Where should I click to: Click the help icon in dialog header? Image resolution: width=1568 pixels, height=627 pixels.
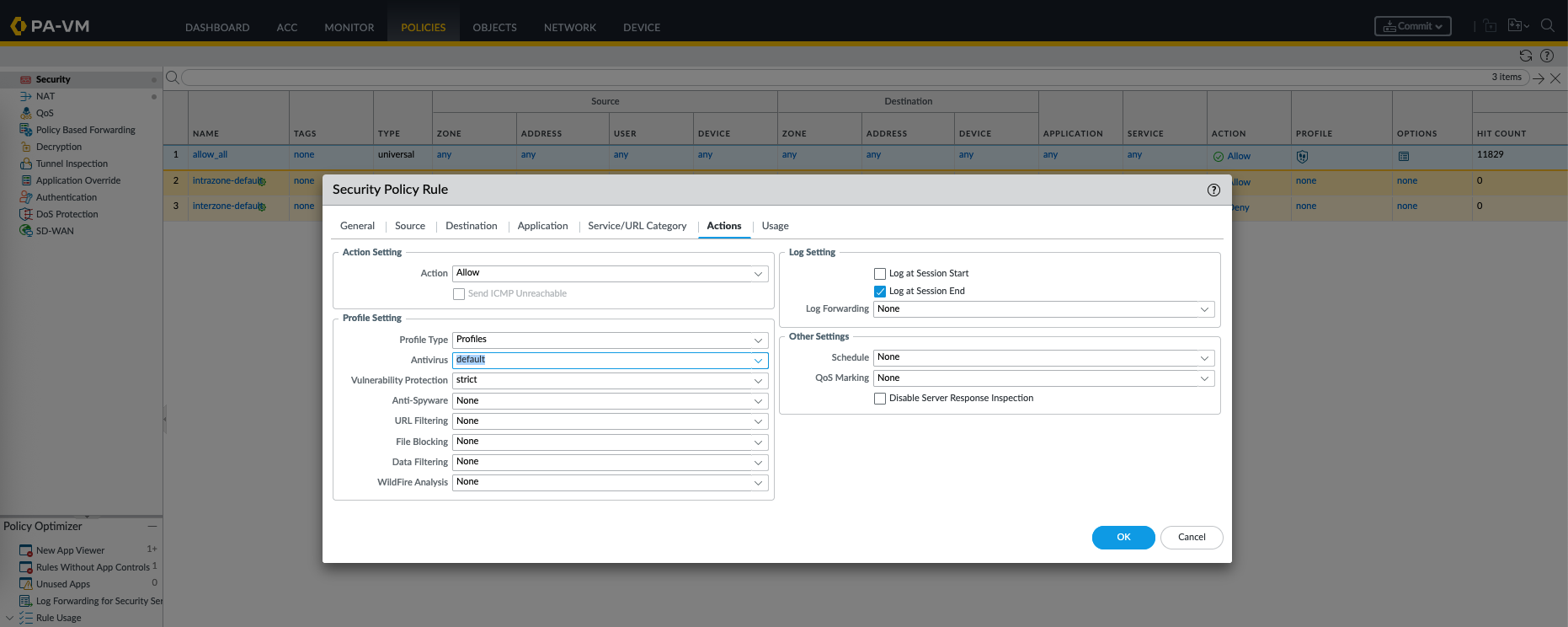pyautogui.click(x=1213, y=190)
